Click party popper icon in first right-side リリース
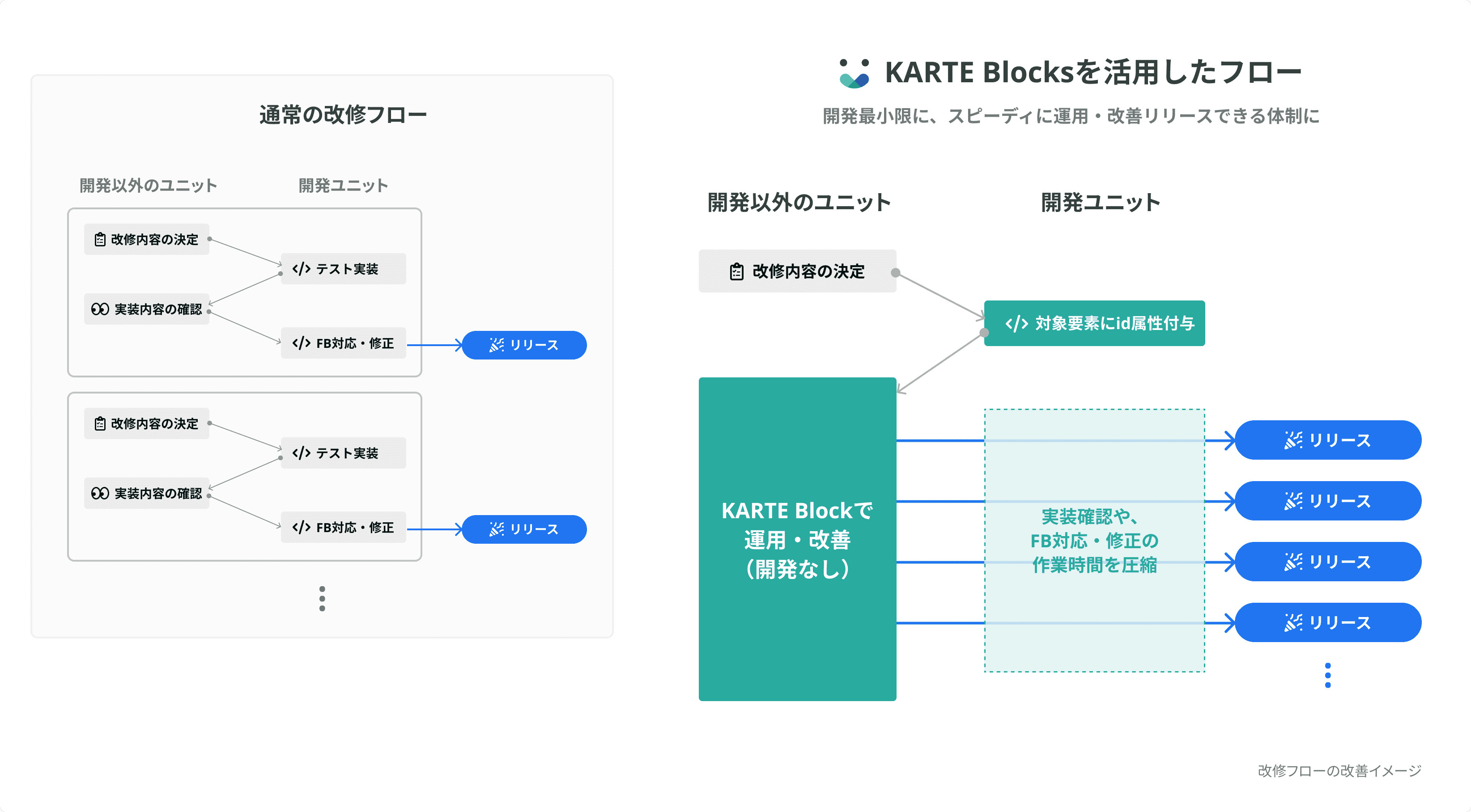Screen dimensions: 1471x812 tap(1293, 440)
